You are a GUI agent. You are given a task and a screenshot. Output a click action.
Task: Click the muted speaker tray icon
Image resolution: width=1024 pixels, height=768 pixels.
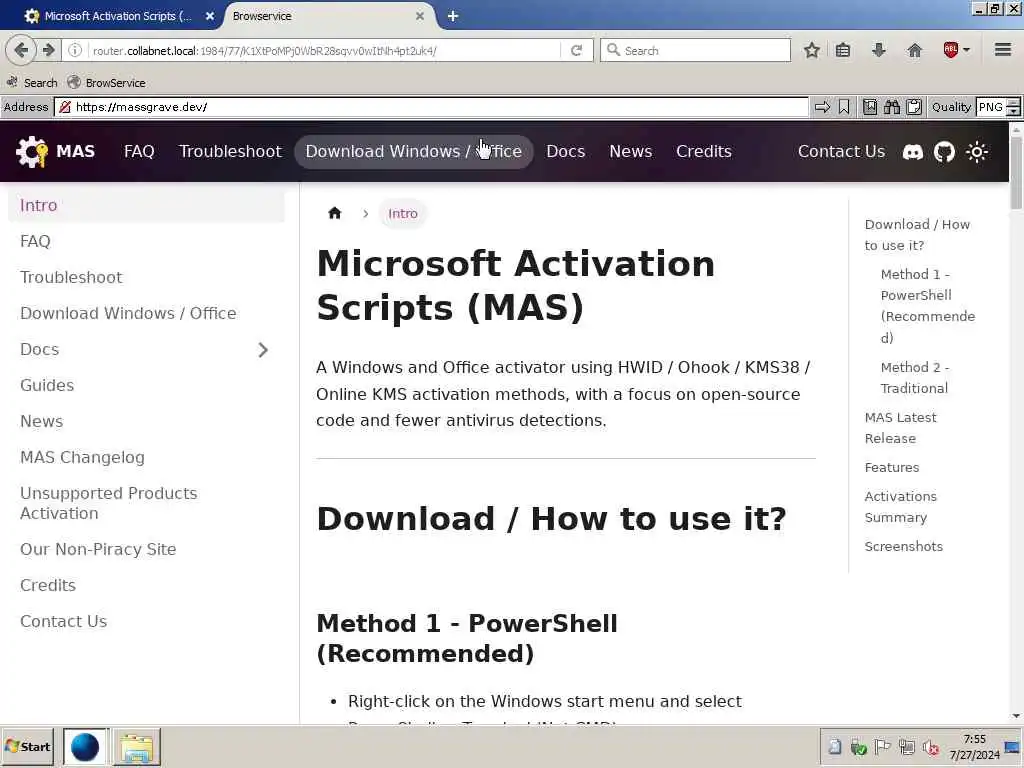pyautogui.click(x=931, y=747)
